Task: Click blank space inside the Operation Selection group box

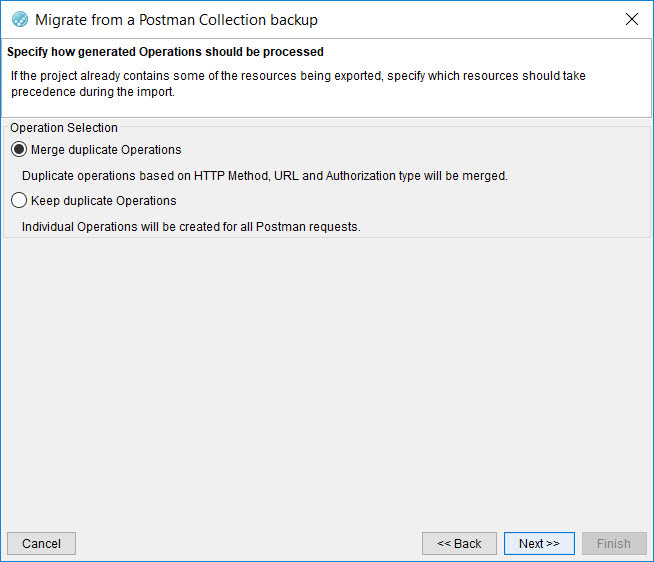Action: click(x=480, y=201)
